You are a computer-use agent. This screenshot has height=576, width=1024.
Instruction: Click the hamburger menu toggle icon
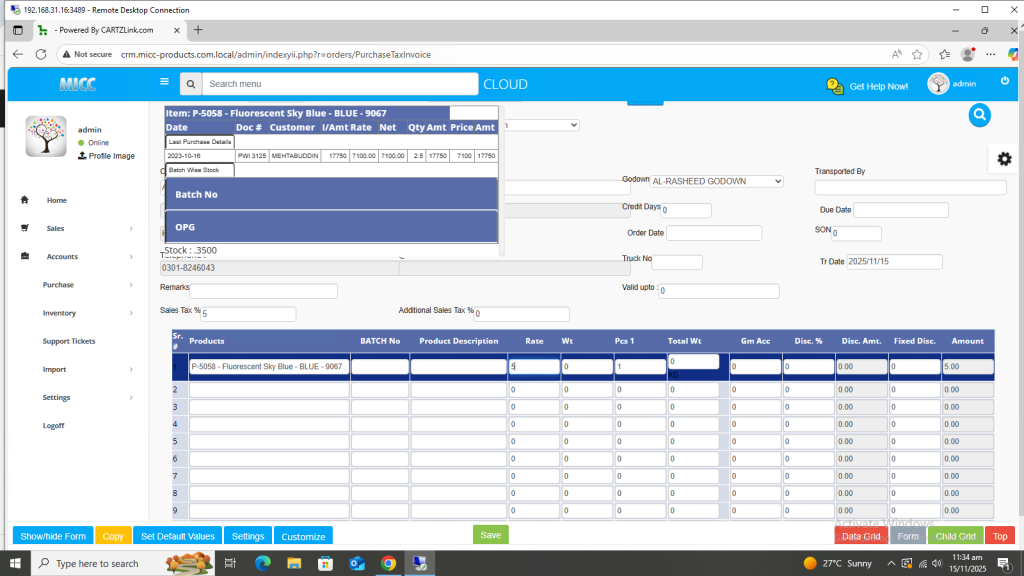pyautogui.click(x=164, y=82)
